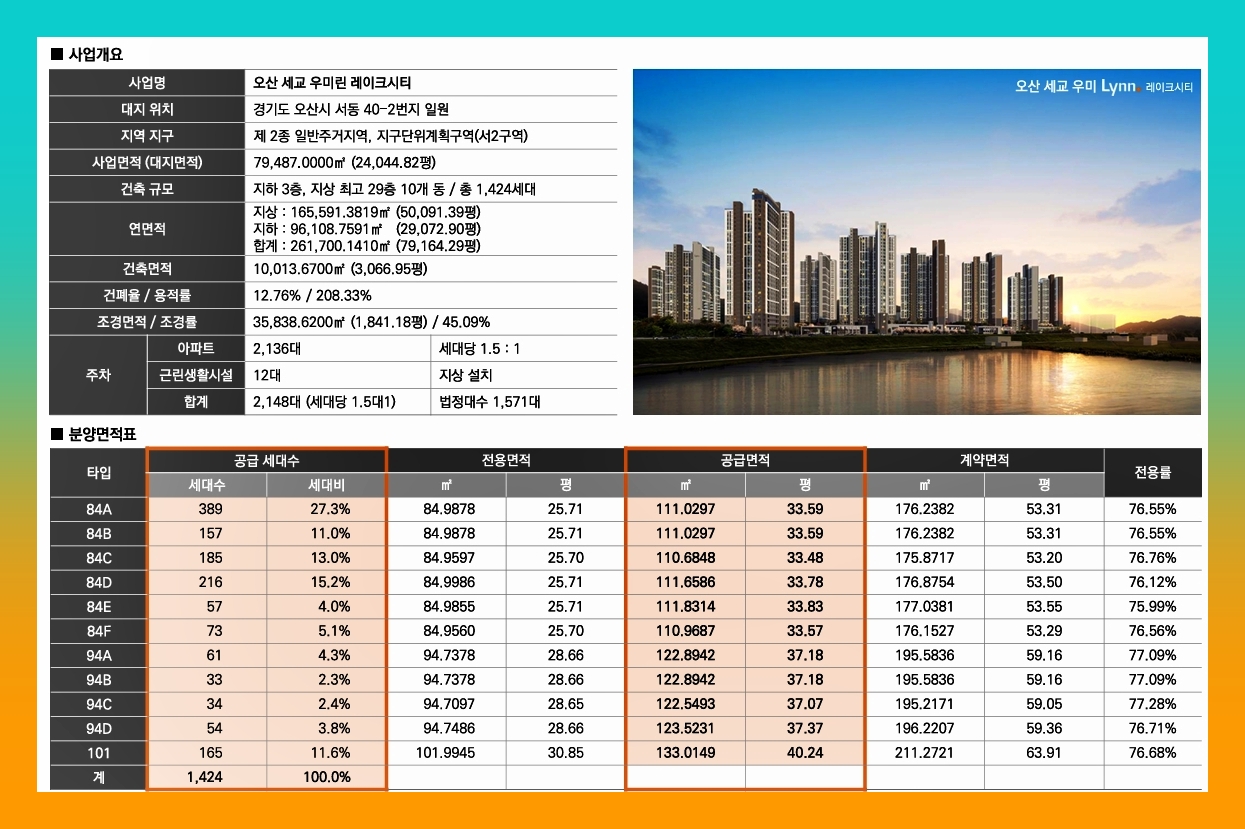Click the '101' type row label

[98, 753]
